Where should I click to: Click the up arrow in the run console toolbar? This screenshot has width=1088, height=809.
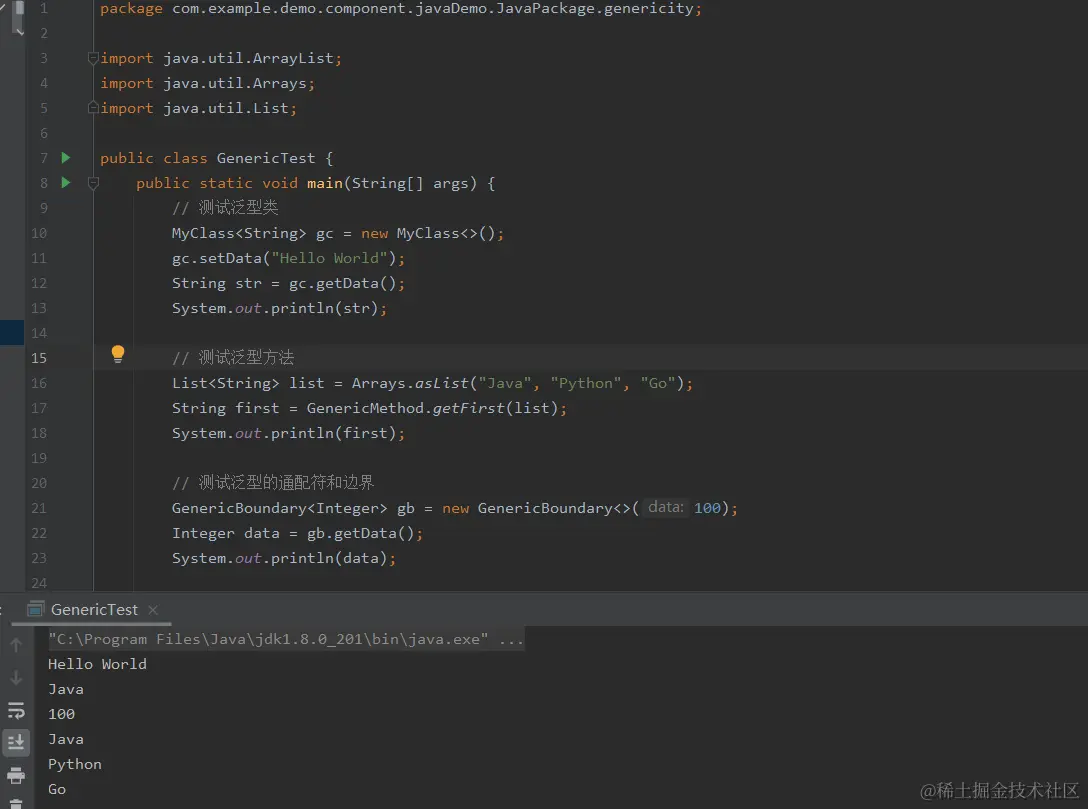tap(16, 645)
